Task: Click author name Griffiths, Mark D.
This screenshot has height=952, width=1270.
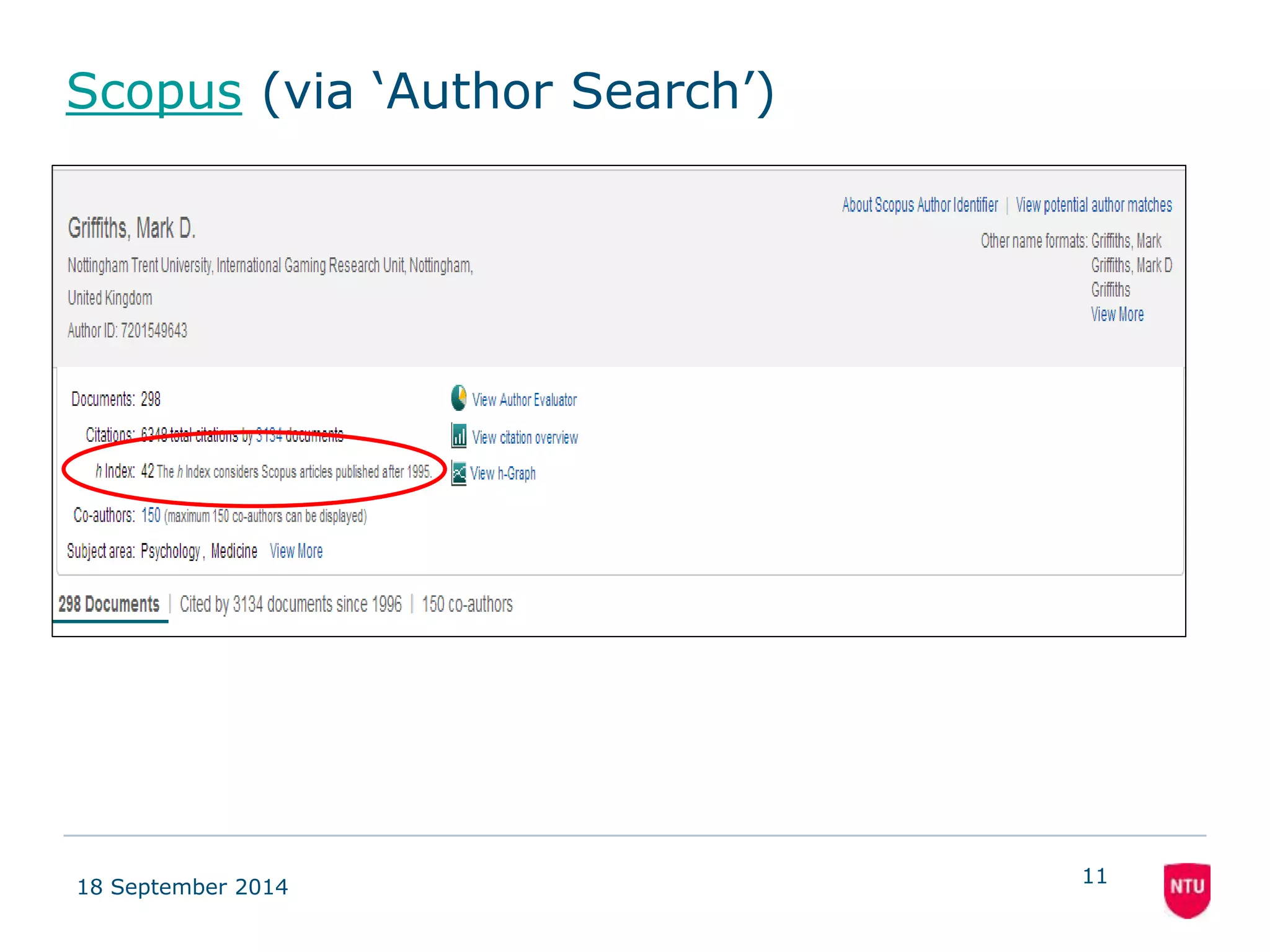Action: click(131, 228)
